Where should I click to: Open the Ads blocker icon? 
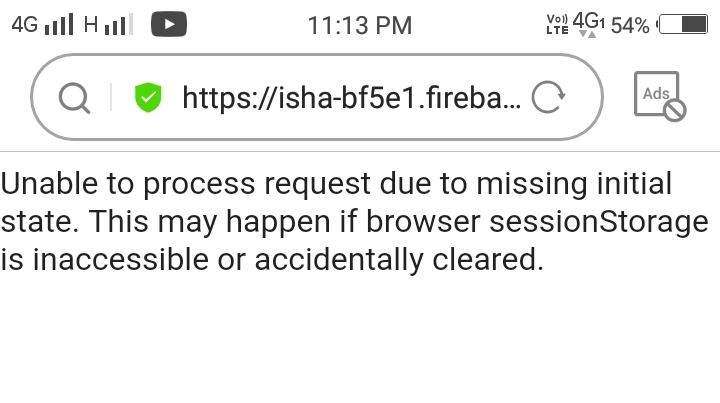[659, 96]
